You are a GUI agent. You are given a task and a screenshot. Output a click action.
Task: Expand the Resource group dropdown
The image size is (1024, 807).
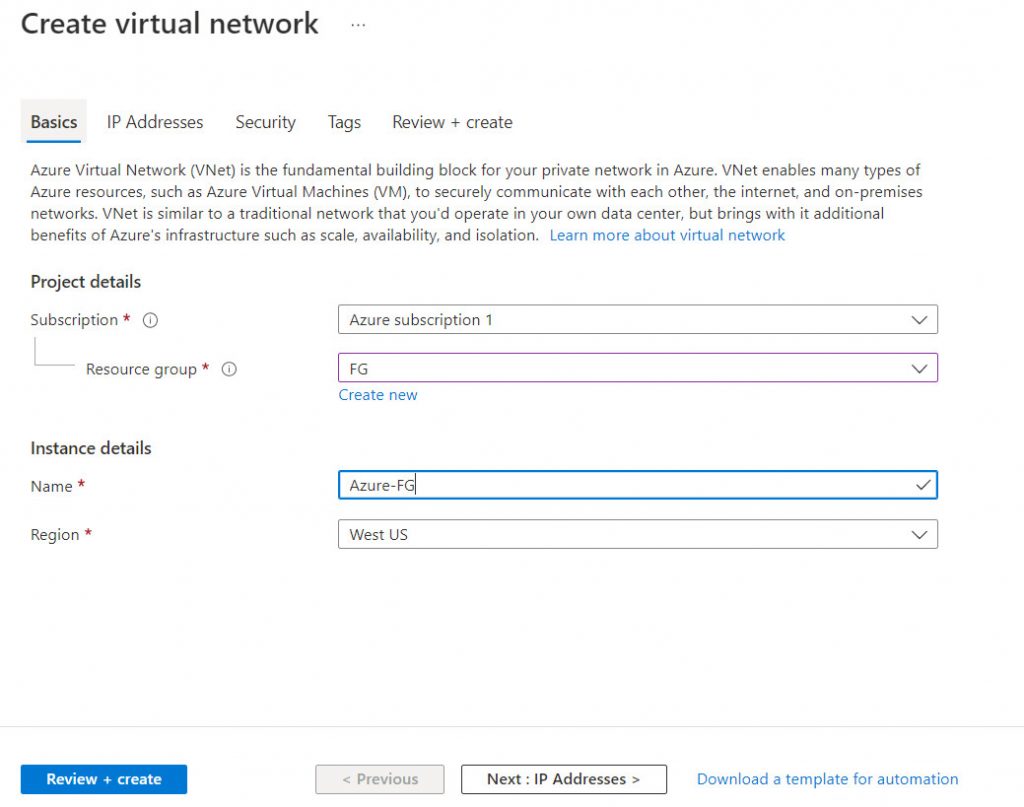click(x=920, y=368)
